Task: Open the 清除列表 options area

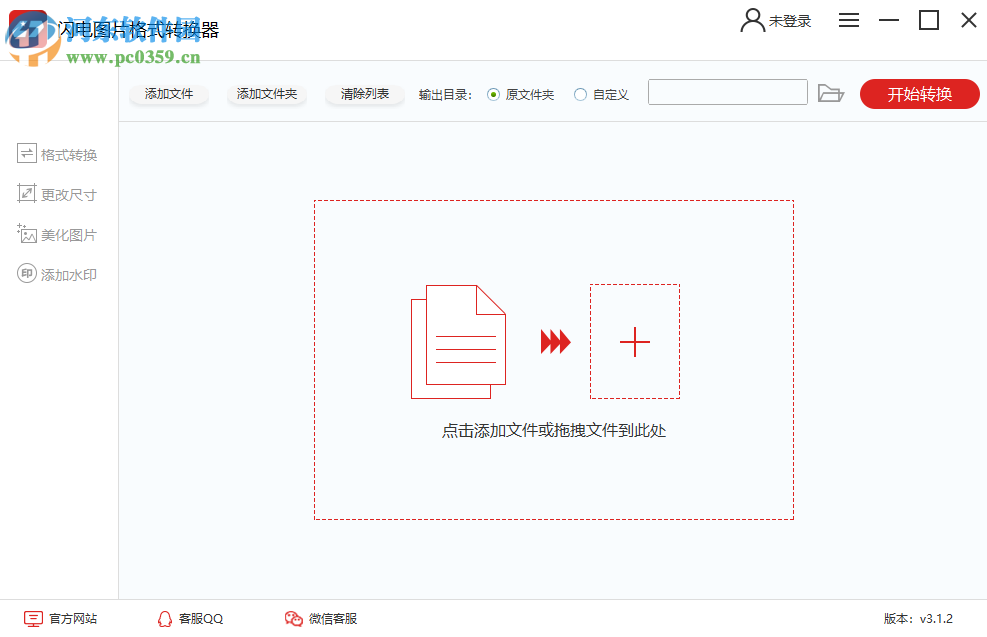Action: point(364,93)
